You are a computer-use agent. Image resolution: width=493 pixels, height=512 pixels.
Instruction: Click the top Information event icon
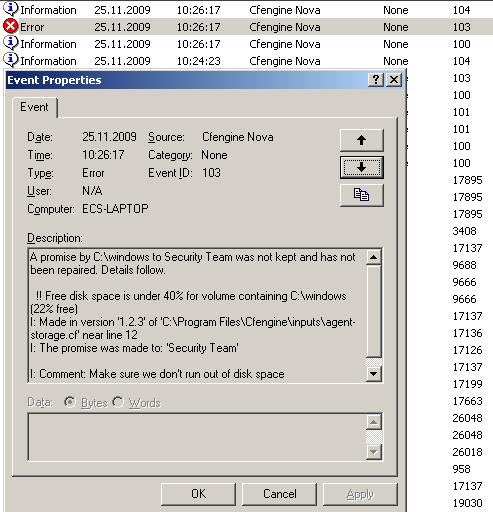[x=10, y=9]
